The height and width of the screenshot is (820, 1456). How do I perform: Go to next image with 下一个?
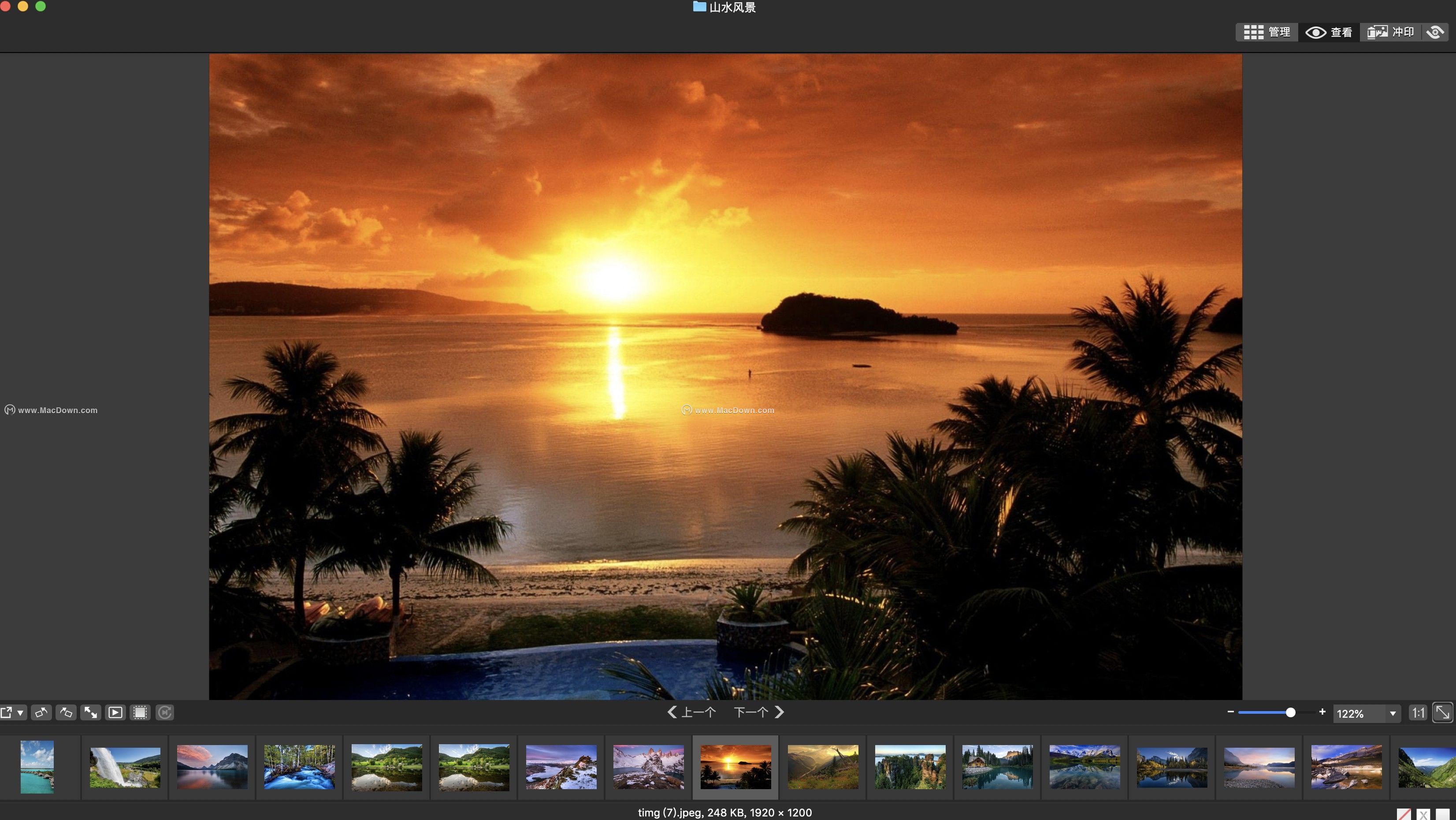759,712
